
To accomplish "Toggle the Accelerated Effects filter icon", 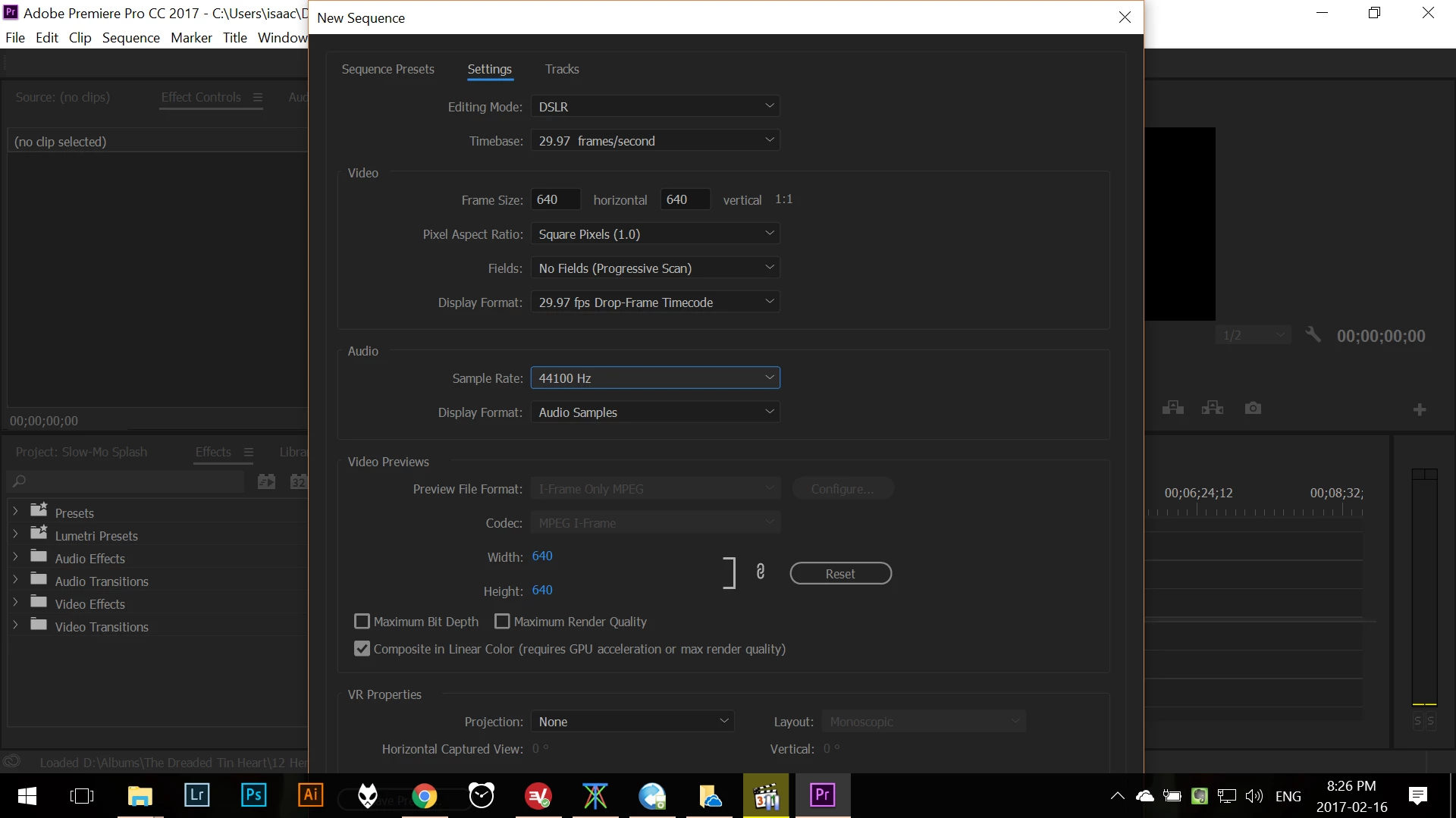I will click(266, 481).
